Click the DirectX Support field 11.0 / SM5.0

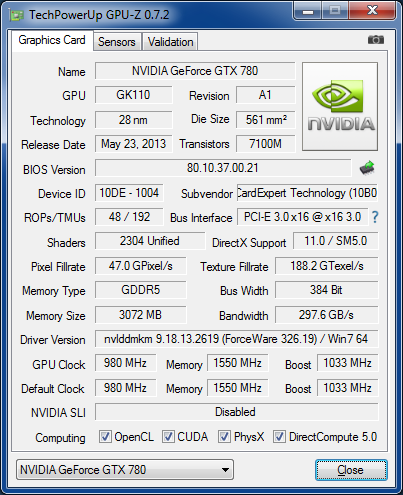pos(336,241)
